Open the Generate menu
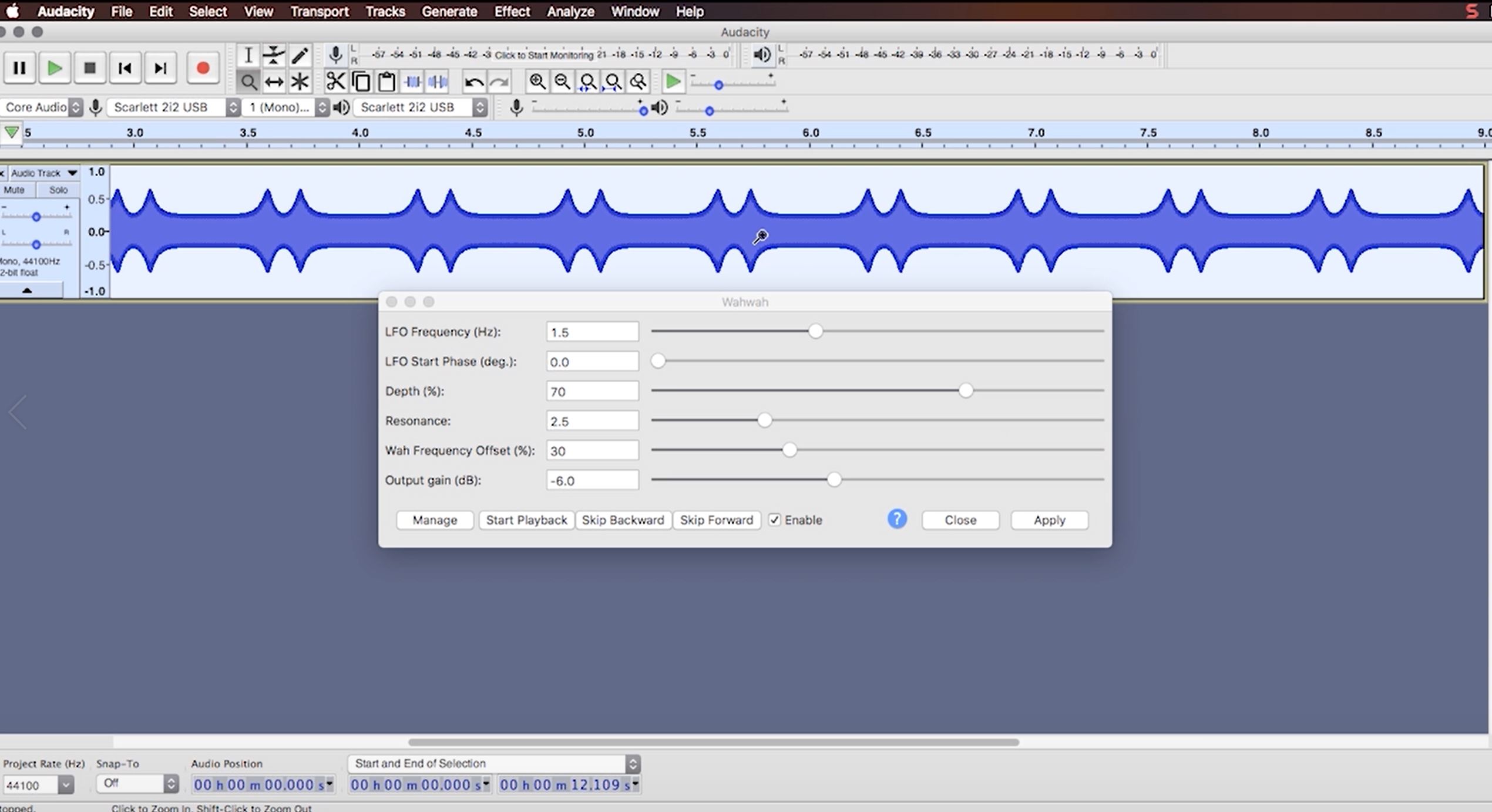Viewport: 1492px width, 812px height. click(449, 11)
